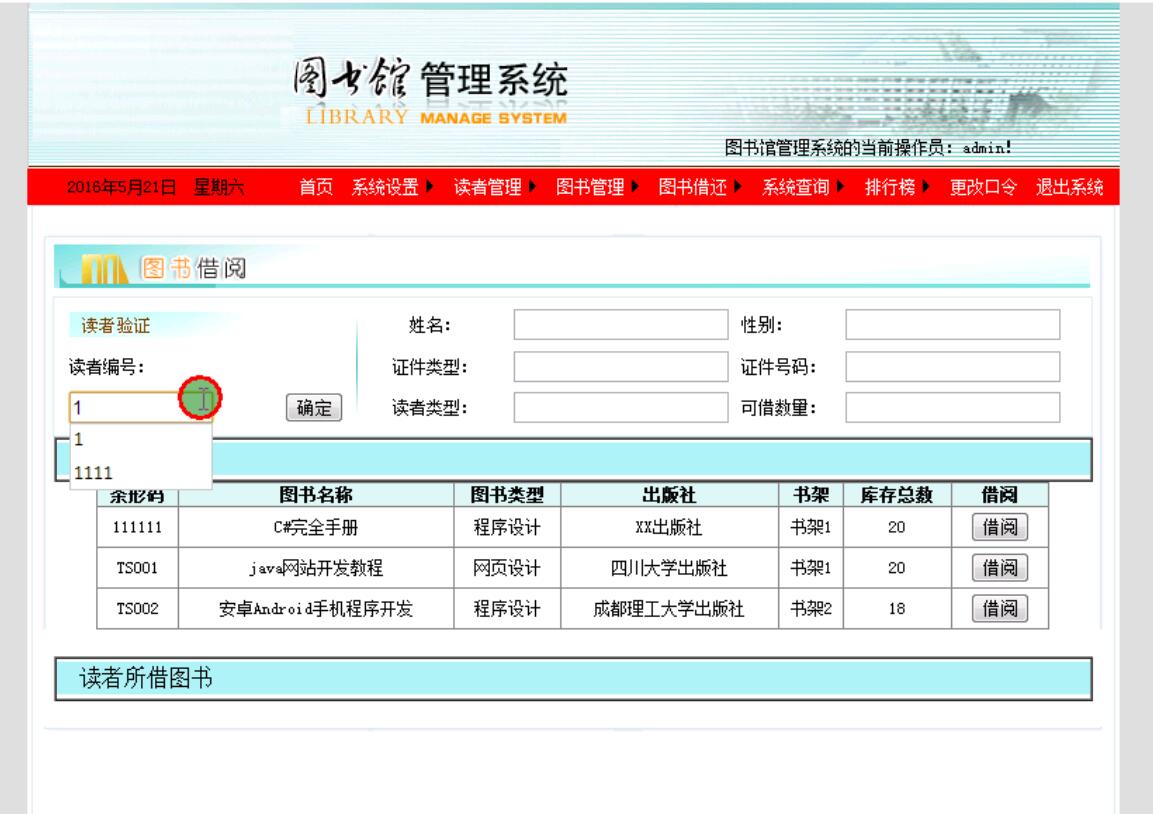
Task: Click publisher cell 成都理工大学出版社
Action: (x=669, y=608)
